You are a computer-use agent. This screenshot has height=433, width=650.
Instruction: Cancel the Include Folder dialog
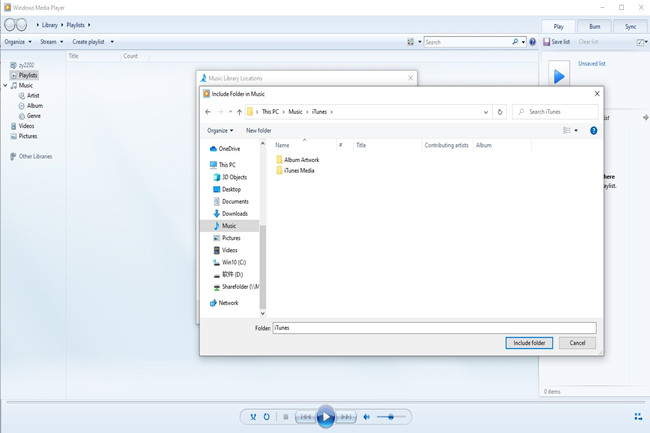pyautogui.click(x=577, y=343)
